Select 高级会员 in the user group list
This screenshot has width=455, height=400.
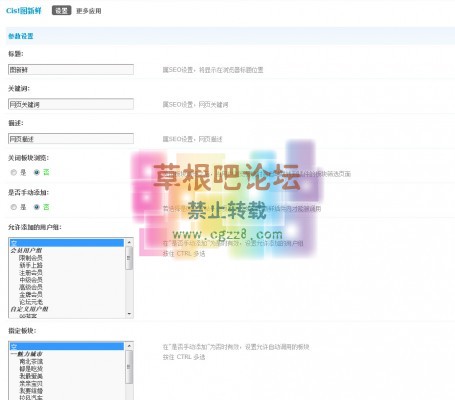tap(31, 287)
